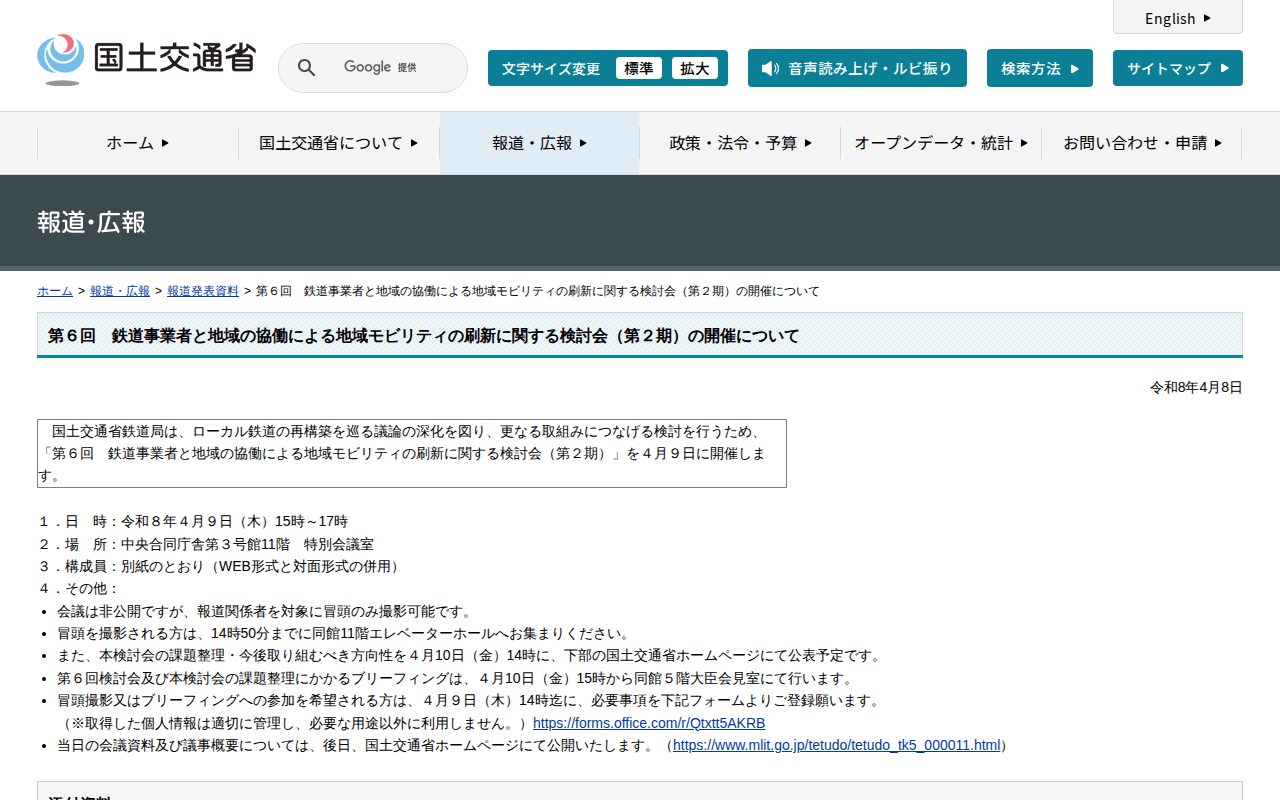1280x800 pixels.
Task: Click the MLIT ministry logo
Action: click(146, 60)
